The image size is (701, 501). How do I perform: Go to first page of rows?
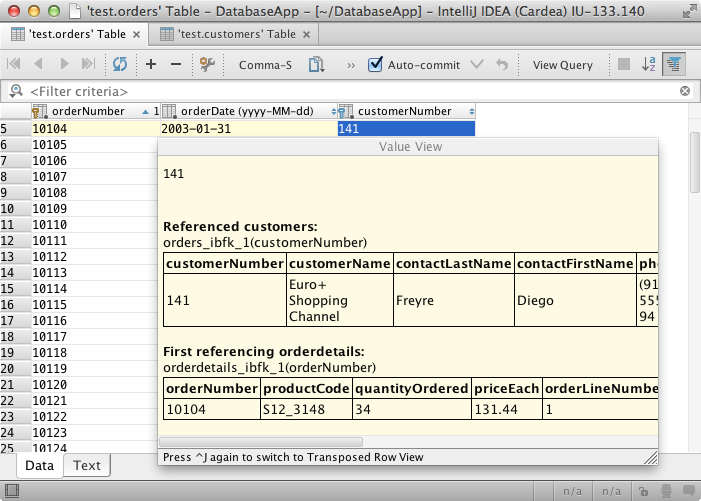point(14,64)
